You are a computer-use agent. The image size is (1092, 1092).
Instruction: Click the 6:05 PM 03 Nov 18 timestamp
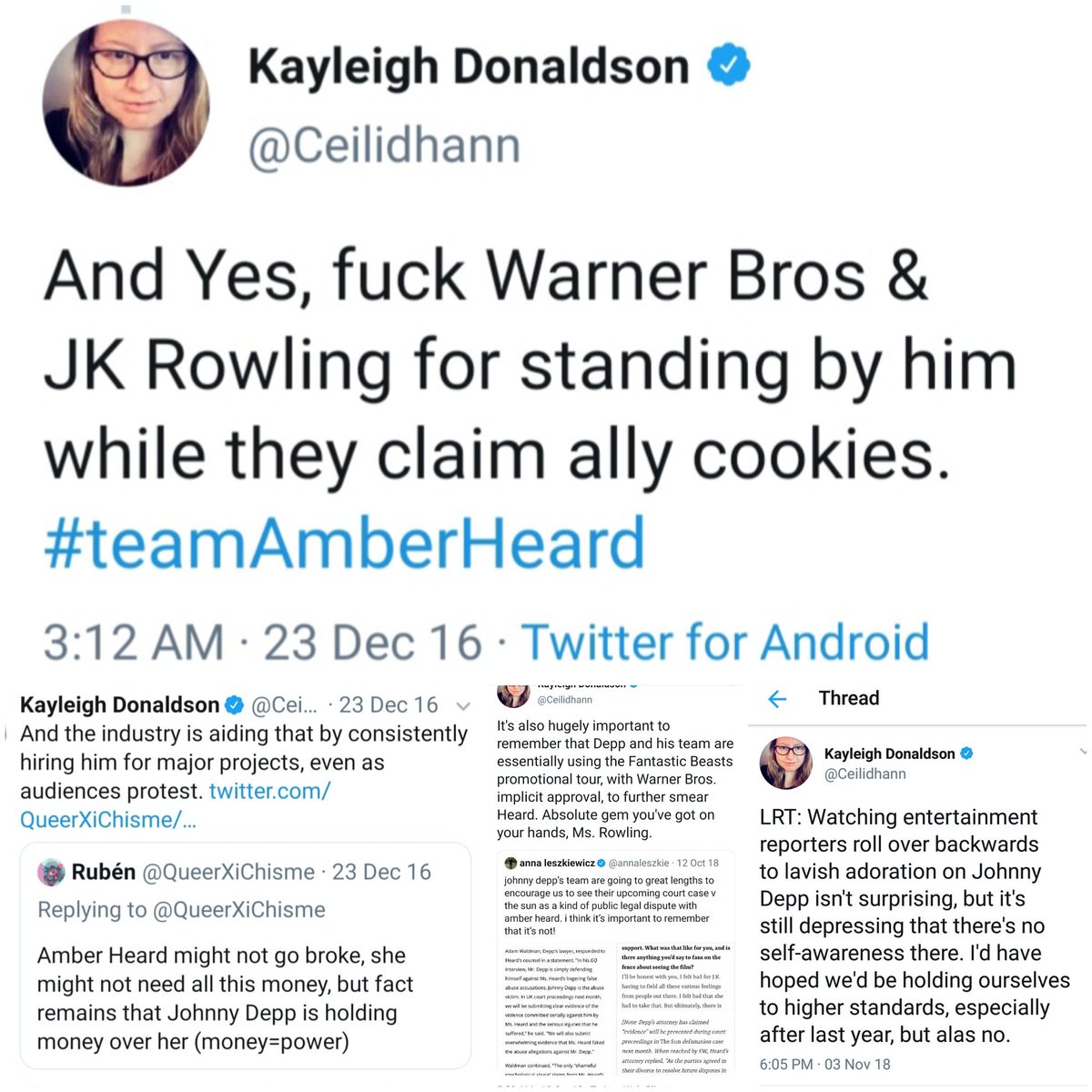pyautogui.click(x=825, y=1064)
